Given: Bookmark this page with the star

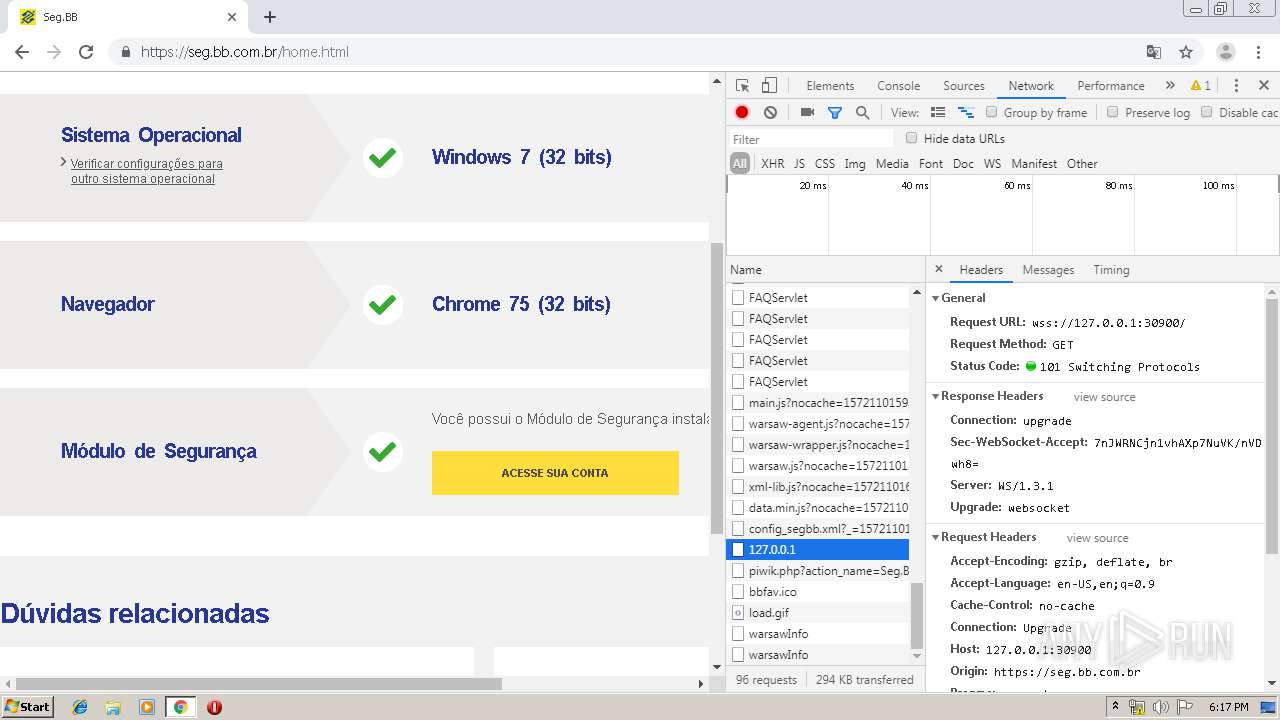Looking at the screenshot, I should 1186,52.
